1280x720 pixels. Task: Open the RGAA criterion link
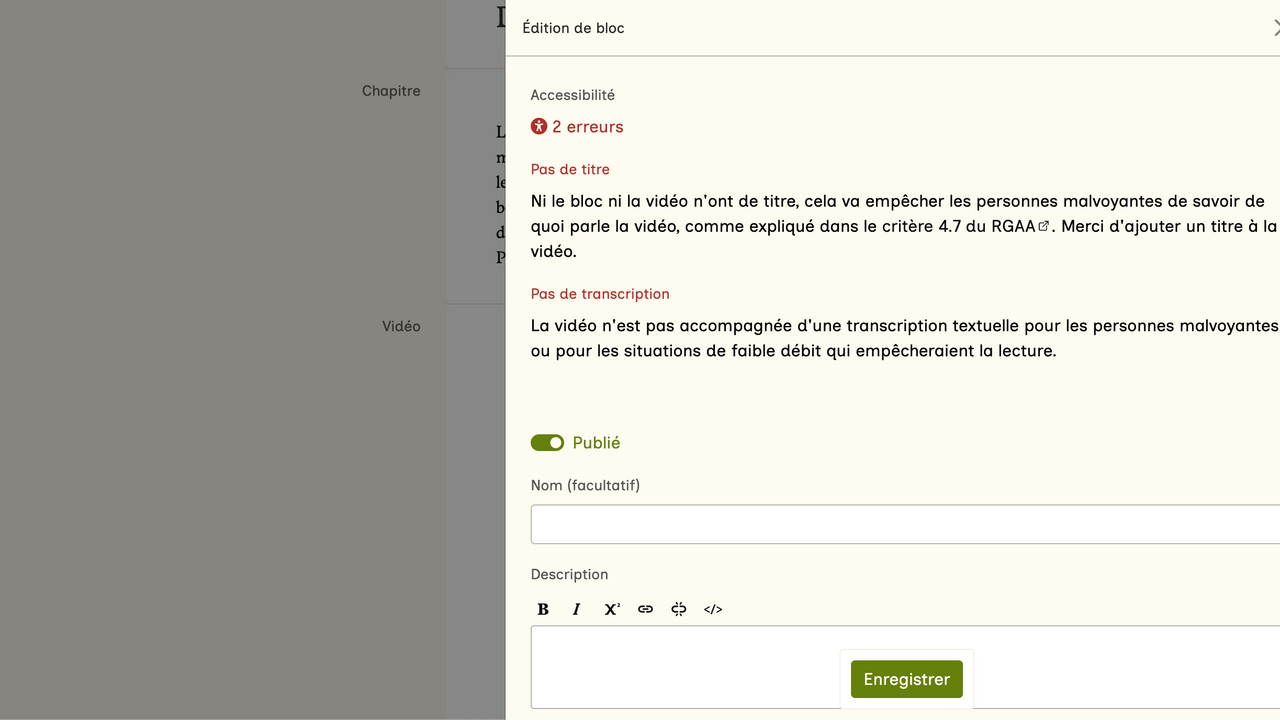tap(1012, 226)
